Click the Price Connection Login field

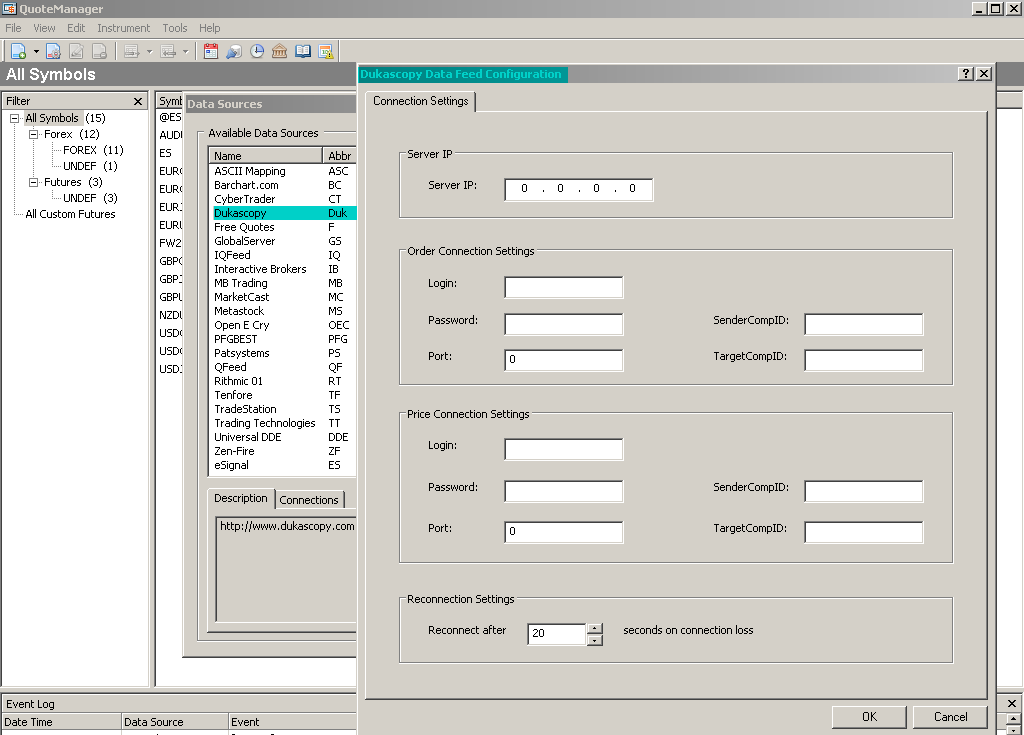(564, 449)
